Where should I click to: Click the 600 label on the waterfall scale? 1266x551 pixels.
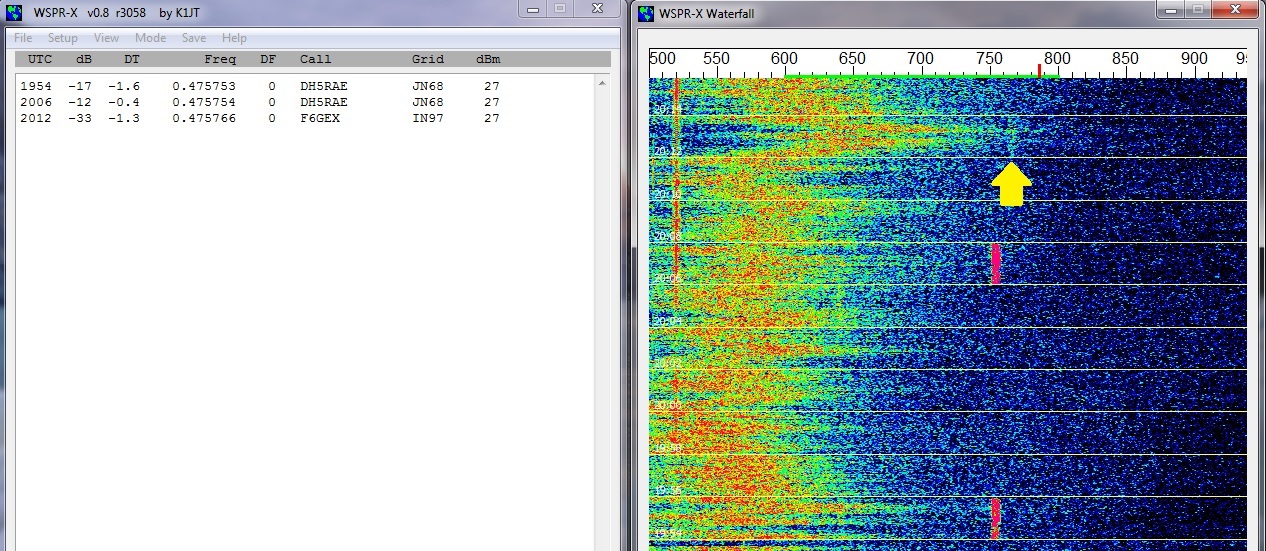784,58
